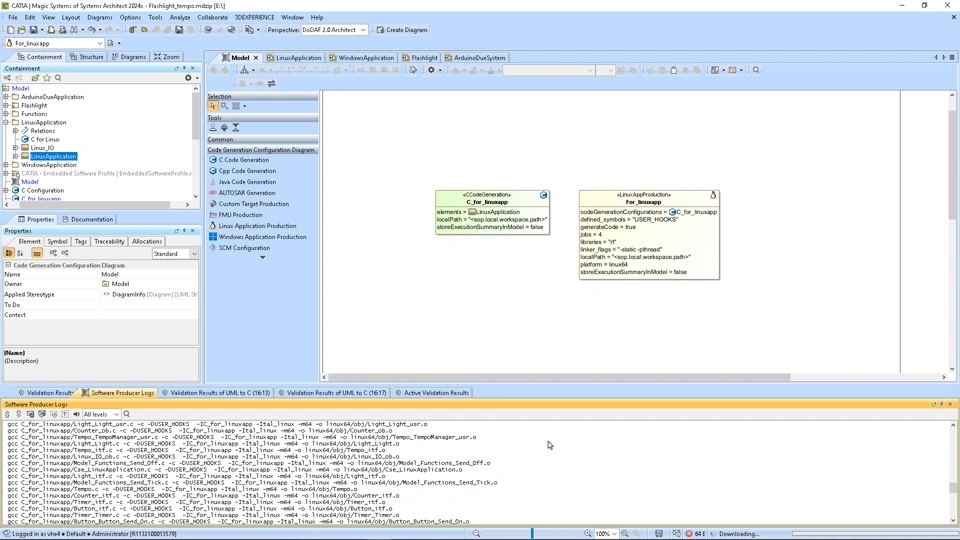Open the Standard properties mode dropdown
This screenshot has height=540, width=960.
(174, 253)
